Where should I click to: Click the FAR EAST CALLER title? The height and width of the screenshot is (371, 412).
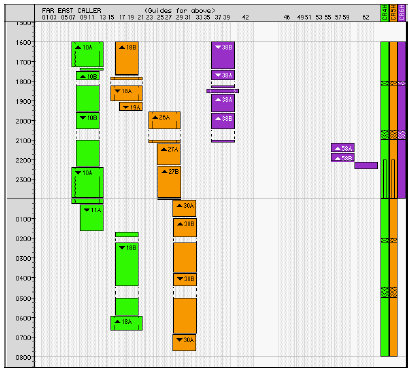click(72, 10)
